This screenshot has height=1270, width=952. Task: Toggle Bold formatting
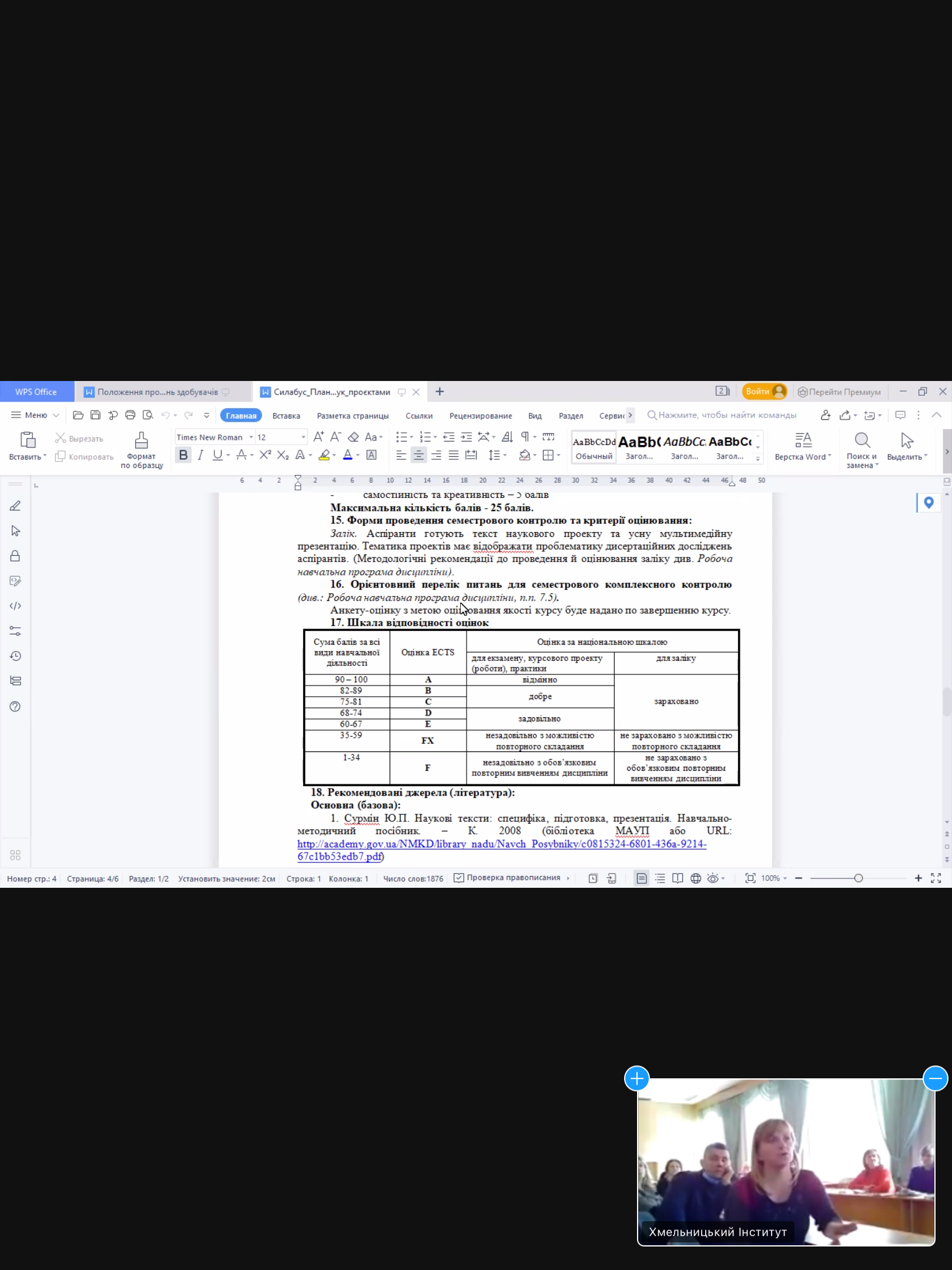(x=183, y=455)
